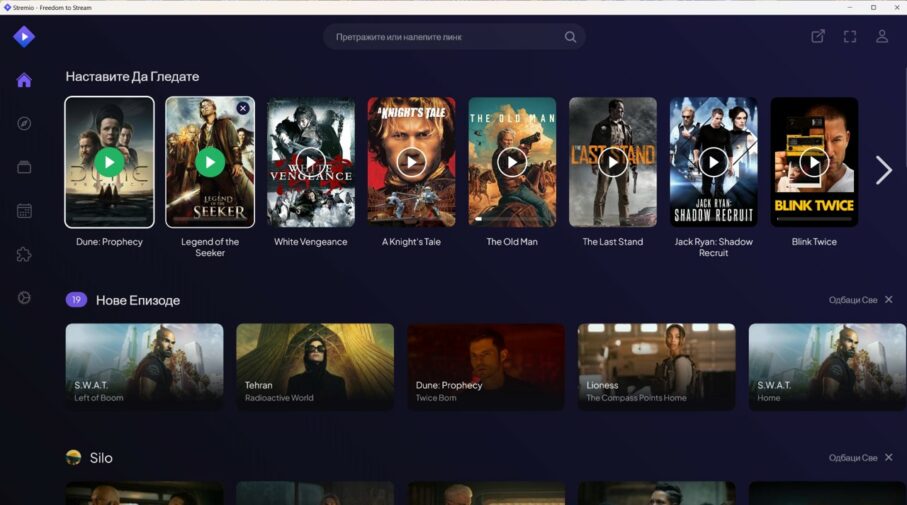Image resolution: width=907 pixels, height=505 pixels.
Task: Play Jack Ryan: Shadow Recruit
Action: tap(713, 162)
